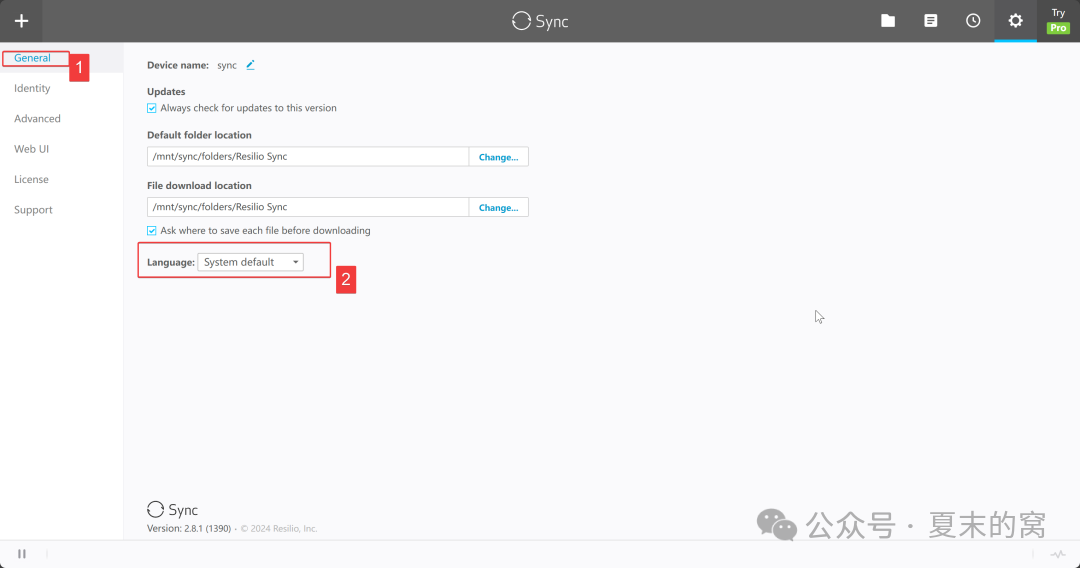The image size is (1080, 568).
Task: Click the Try Pro badge
Action: (1058, 21)
